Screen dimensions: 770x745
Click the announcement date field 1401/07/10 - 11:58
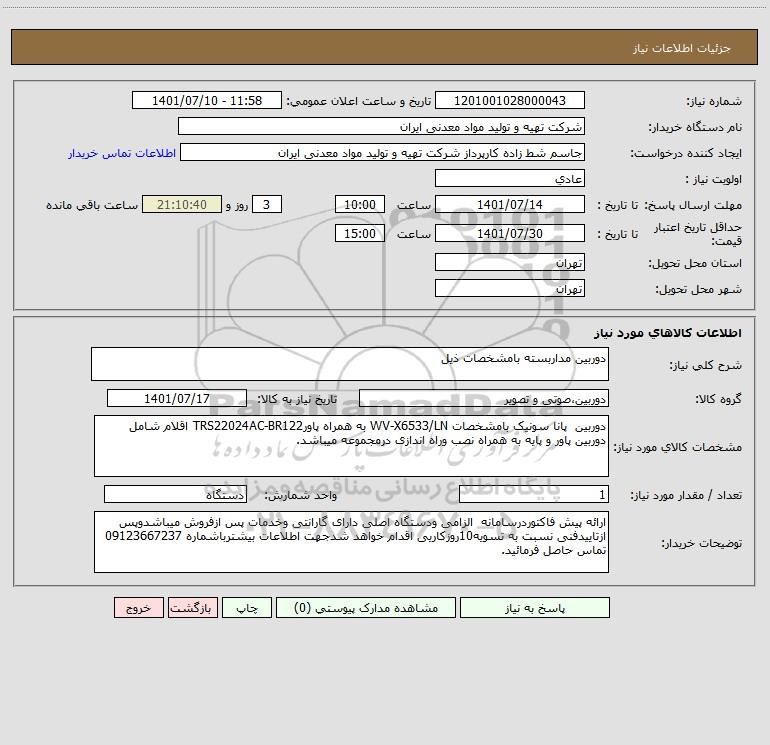point(207,101)
